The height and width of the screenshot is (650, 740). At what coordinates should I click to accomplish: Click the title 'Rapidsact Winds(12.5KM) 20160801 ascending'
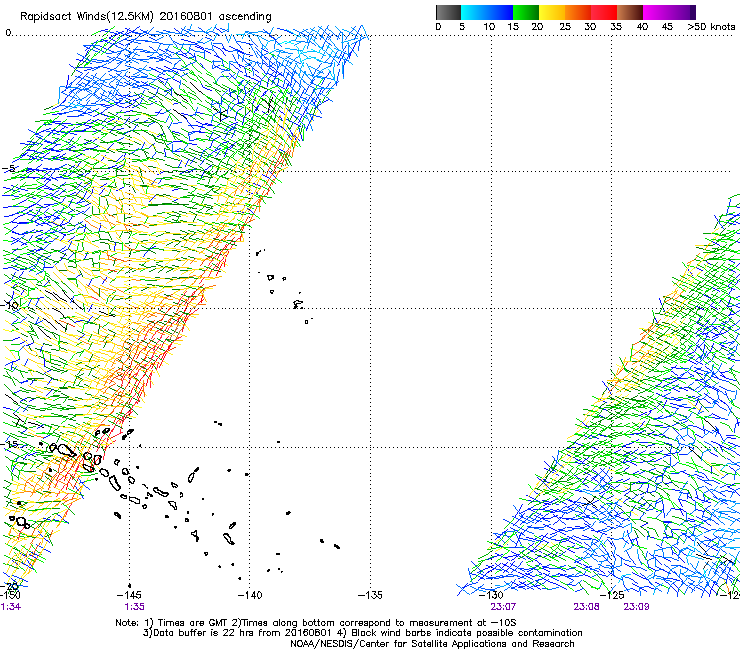pos(146,17)
